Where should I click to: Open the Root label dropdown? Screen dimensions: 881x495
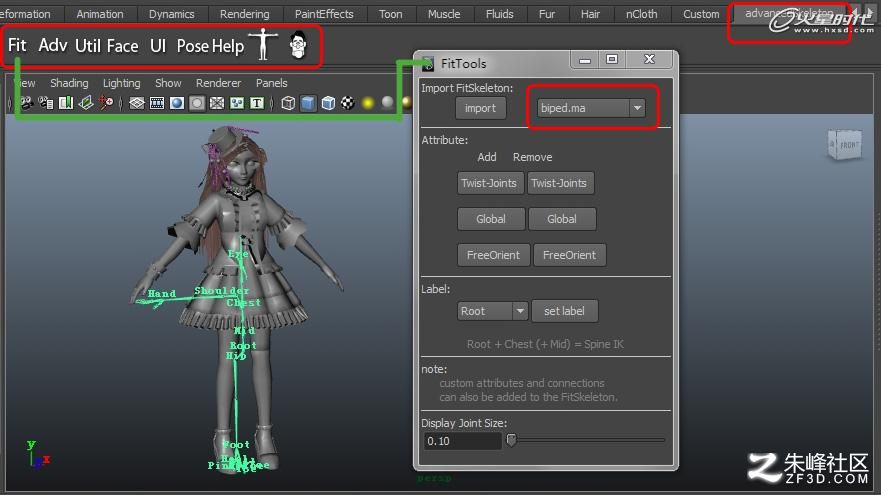point(493,311)
